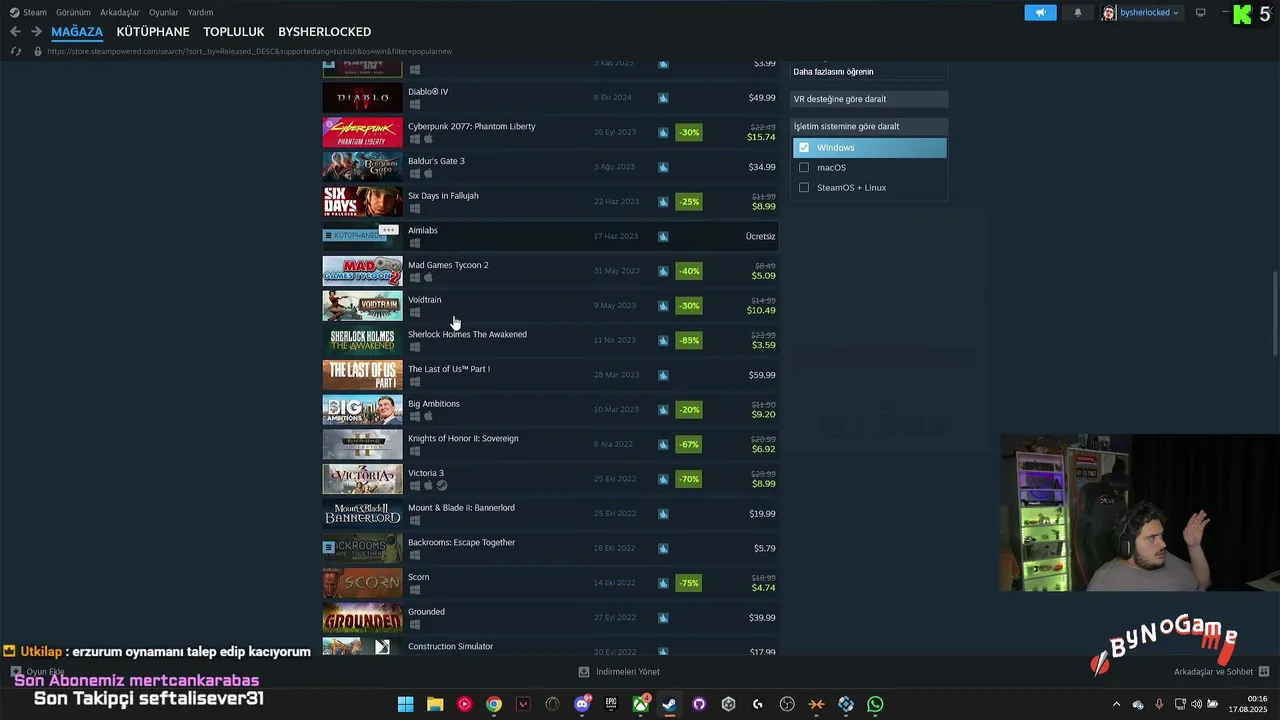This screenshot has width=1280, height=720.
Task: Go back with the left arrow
Action: pyautogui.click(x=15, y=32)
